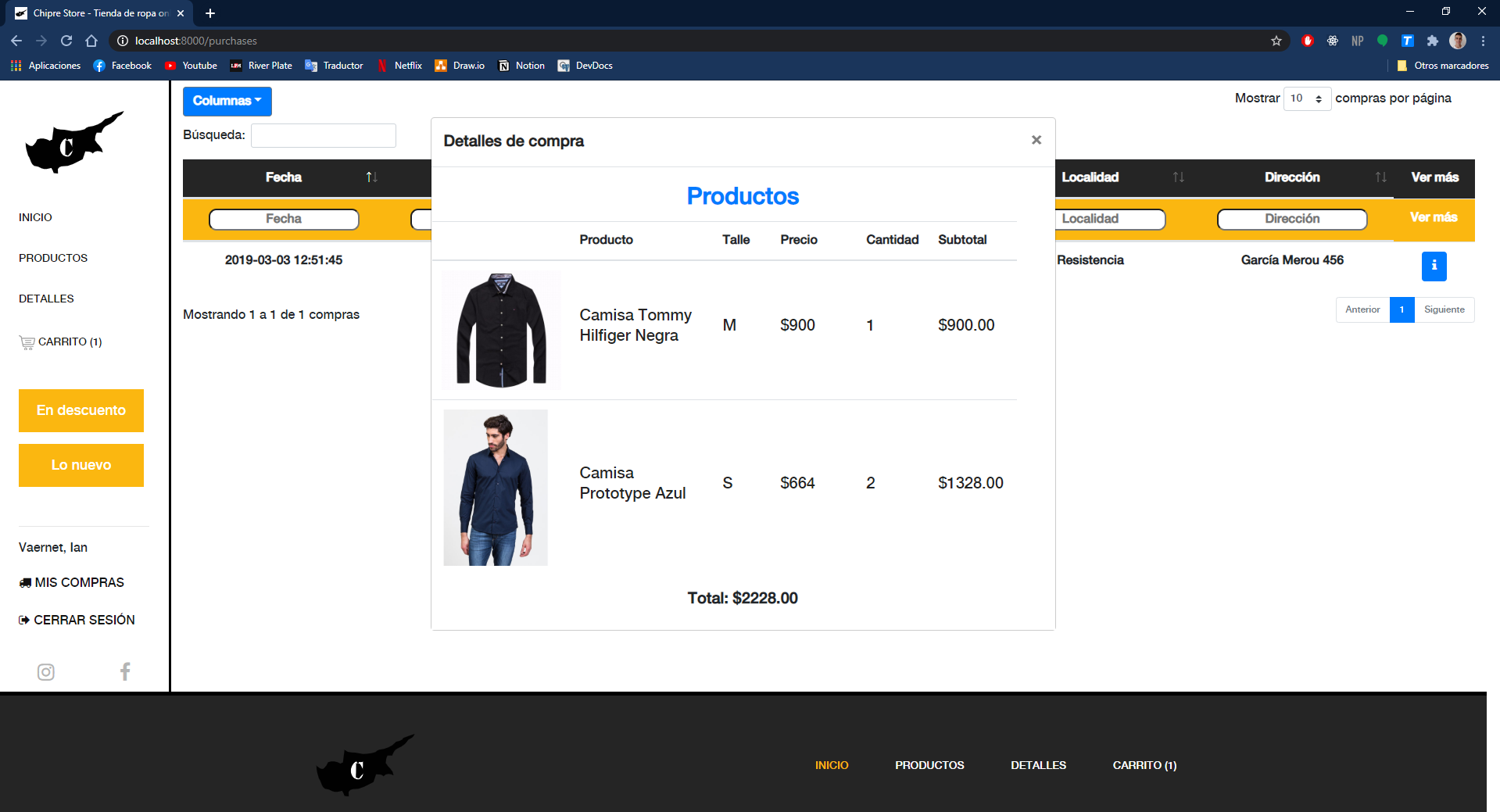The width and height of the screenshot is (1500, 812).
Task: Close the Detalles de compra modal
Action: point(1036,140)
